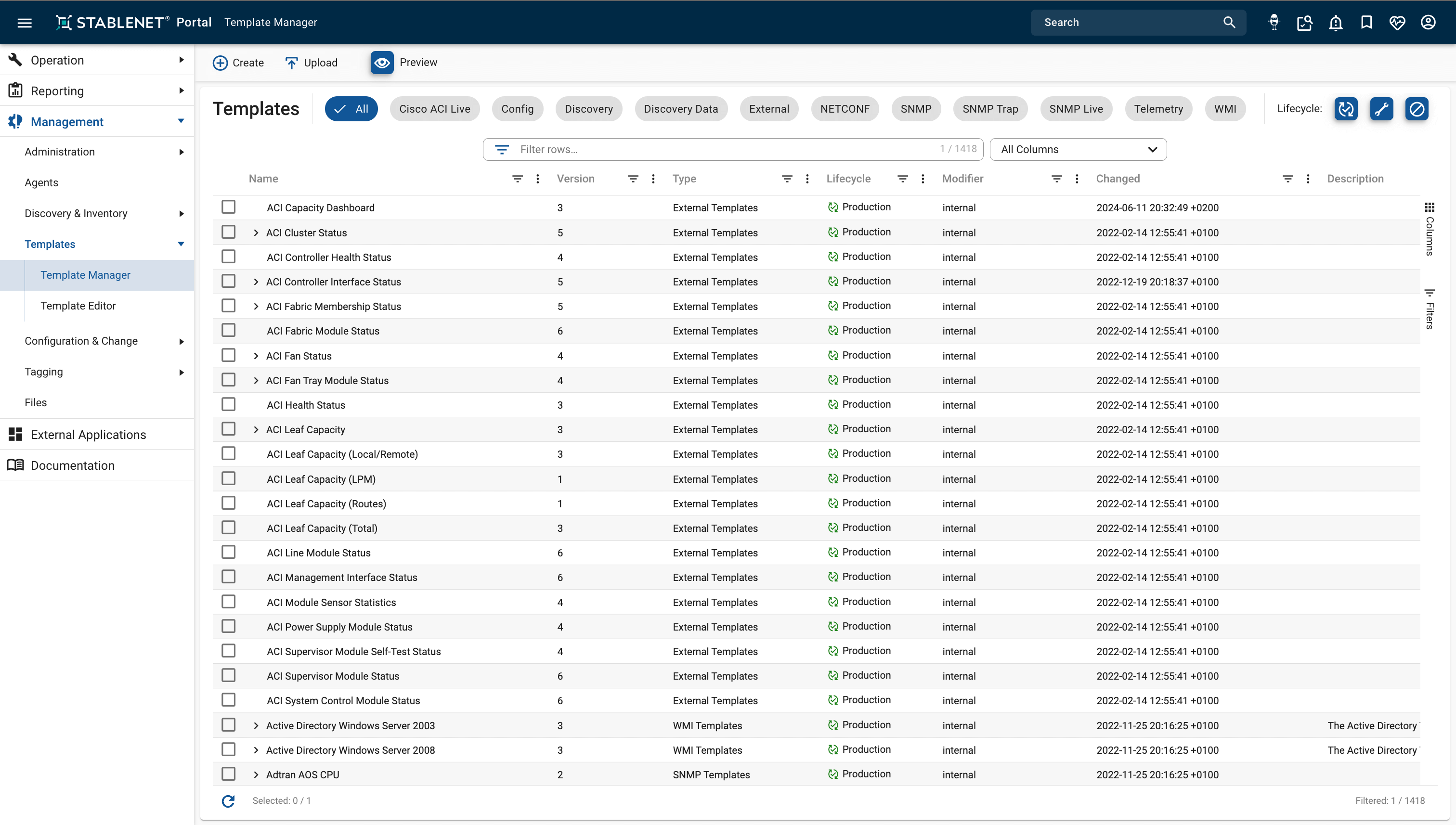Open the Files sidebar link
The image size is (1456, 825).
click(36, 403)
